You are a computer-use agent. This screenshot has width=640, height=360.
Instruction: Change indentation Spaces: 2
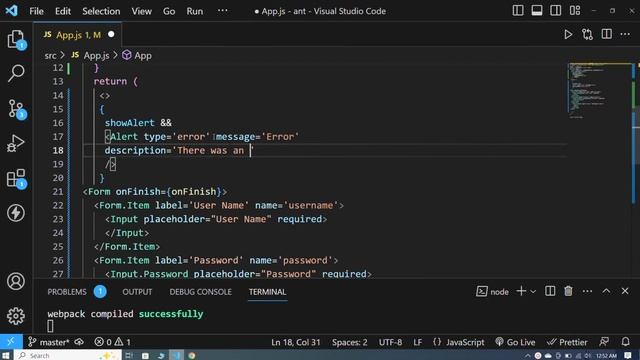click(x=349, y=342)
